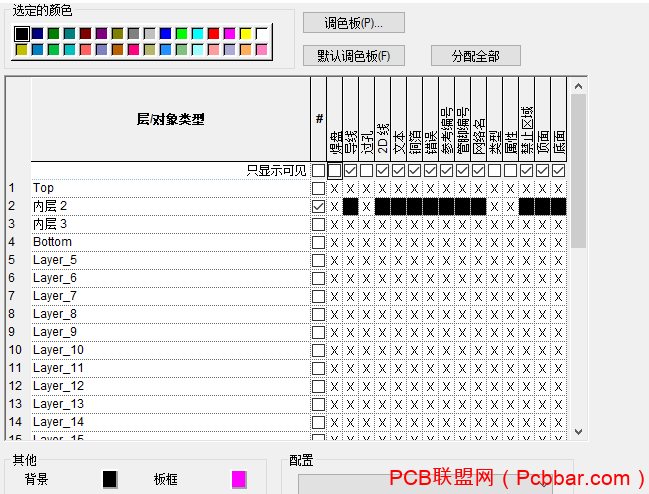Check the Layer_10 row checkbox

pos(318,350)
